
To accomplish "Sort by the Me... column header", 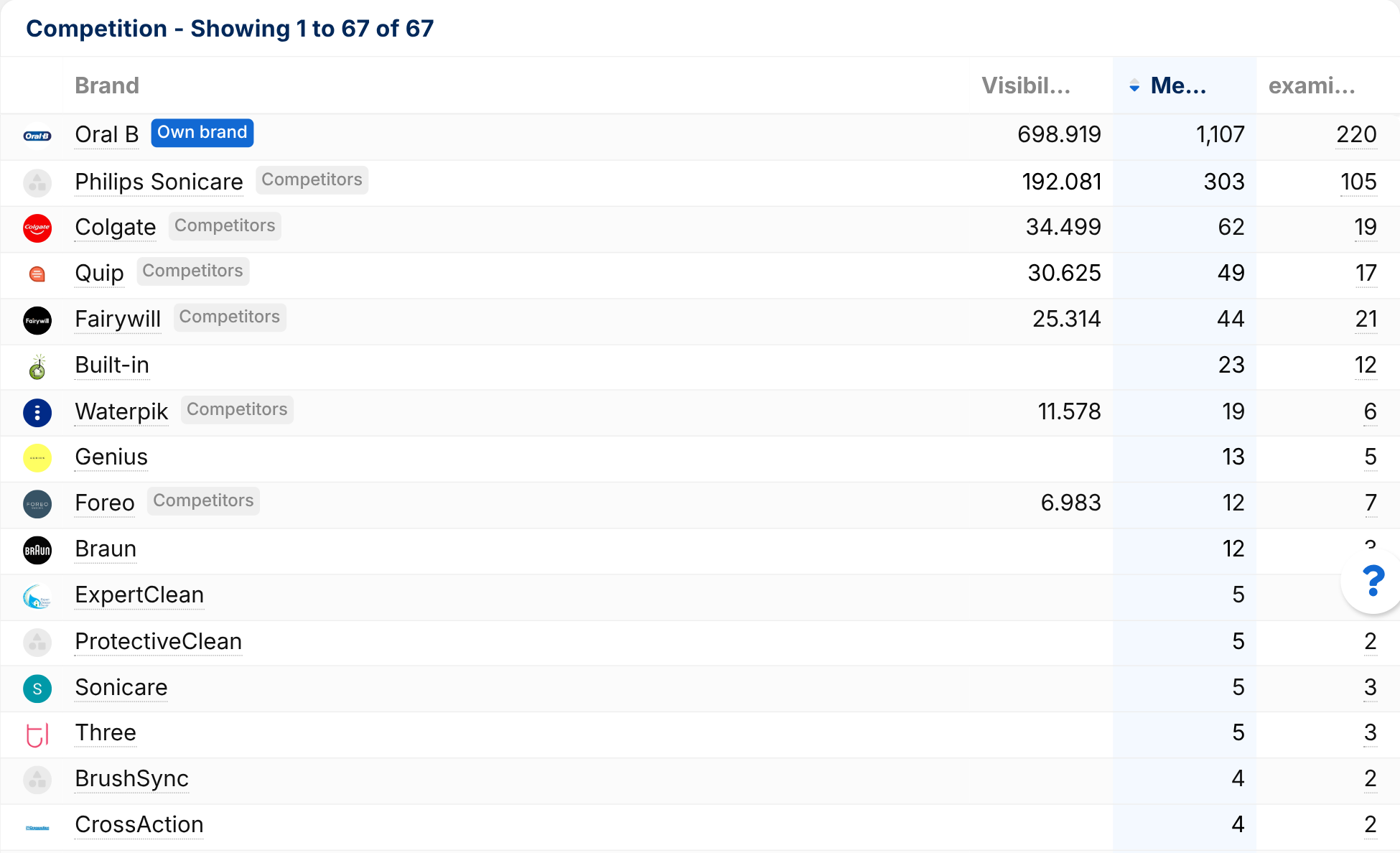I will click(x=1177, y=85).
